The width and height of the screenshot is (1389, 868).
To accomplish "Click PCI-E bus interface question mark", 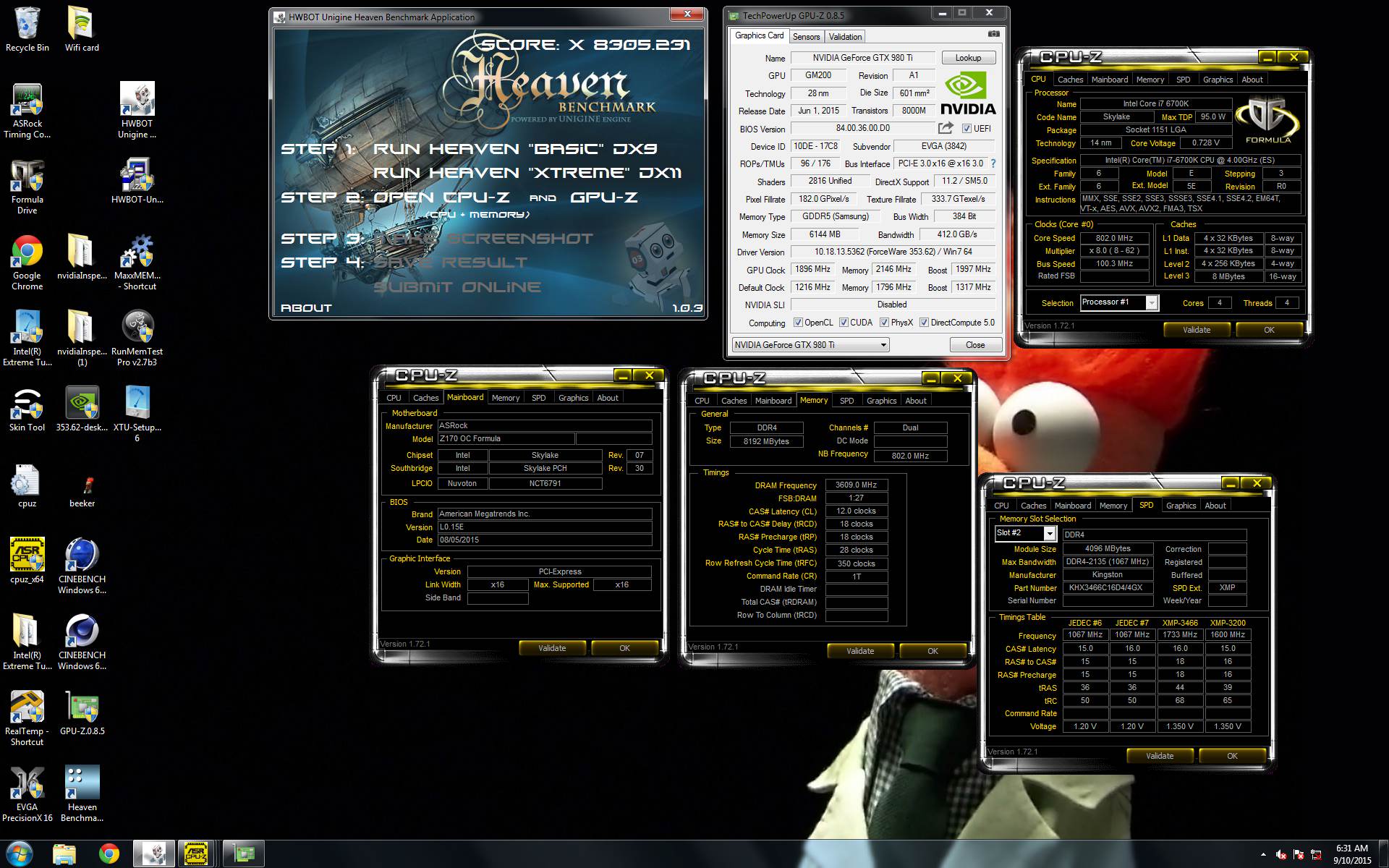I will point(993,163).
